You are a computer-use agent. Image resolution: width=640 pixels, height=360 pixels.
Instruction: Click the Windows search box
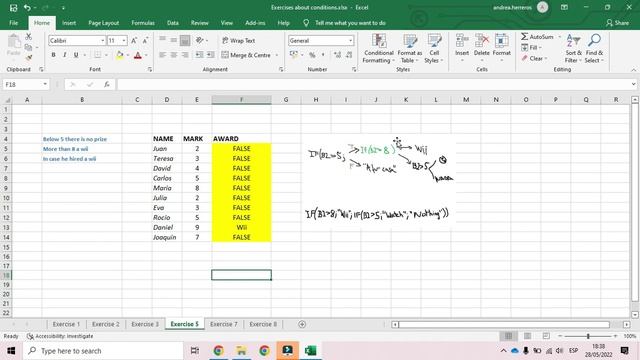pos(103,351)
